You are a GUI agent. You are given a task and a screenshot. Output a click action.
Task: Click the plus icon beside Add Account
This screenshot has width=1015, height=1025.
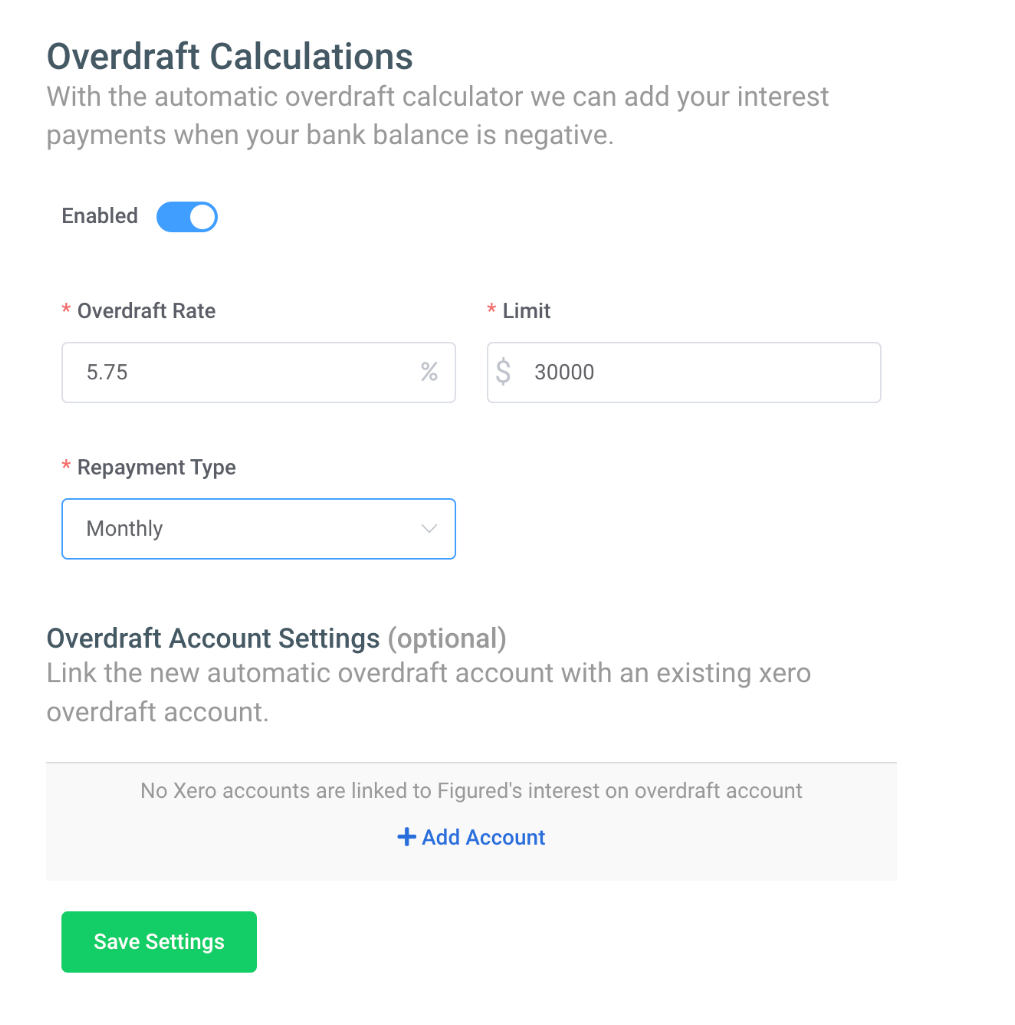[x=407, y=837]
